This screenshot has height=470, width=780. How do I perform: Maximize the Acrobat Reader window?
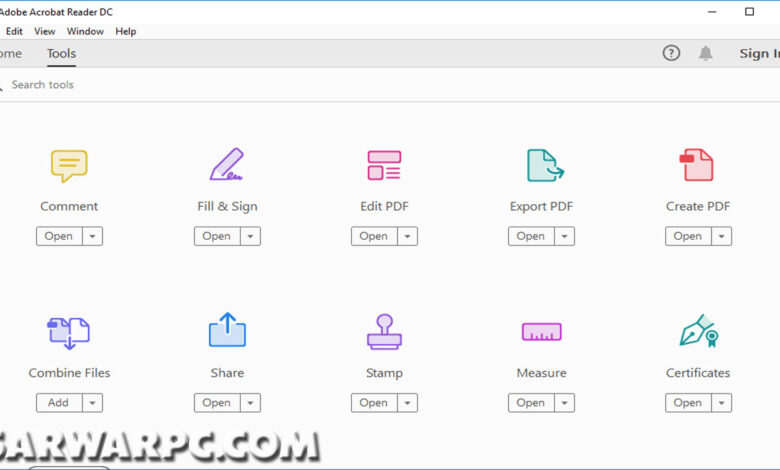pyautogui.click(x=749, y=11)
